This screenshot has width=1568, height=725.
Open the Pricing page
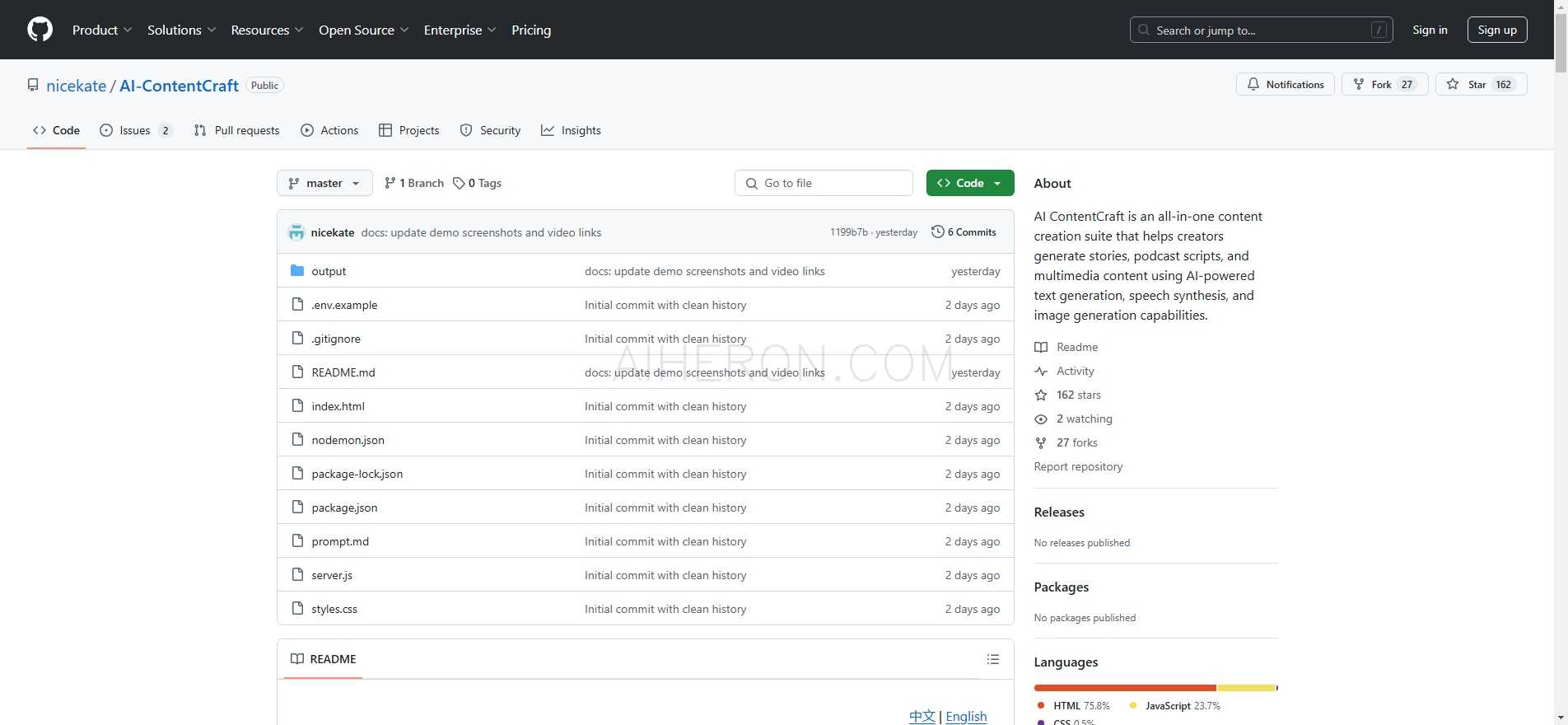coord(531,30)
